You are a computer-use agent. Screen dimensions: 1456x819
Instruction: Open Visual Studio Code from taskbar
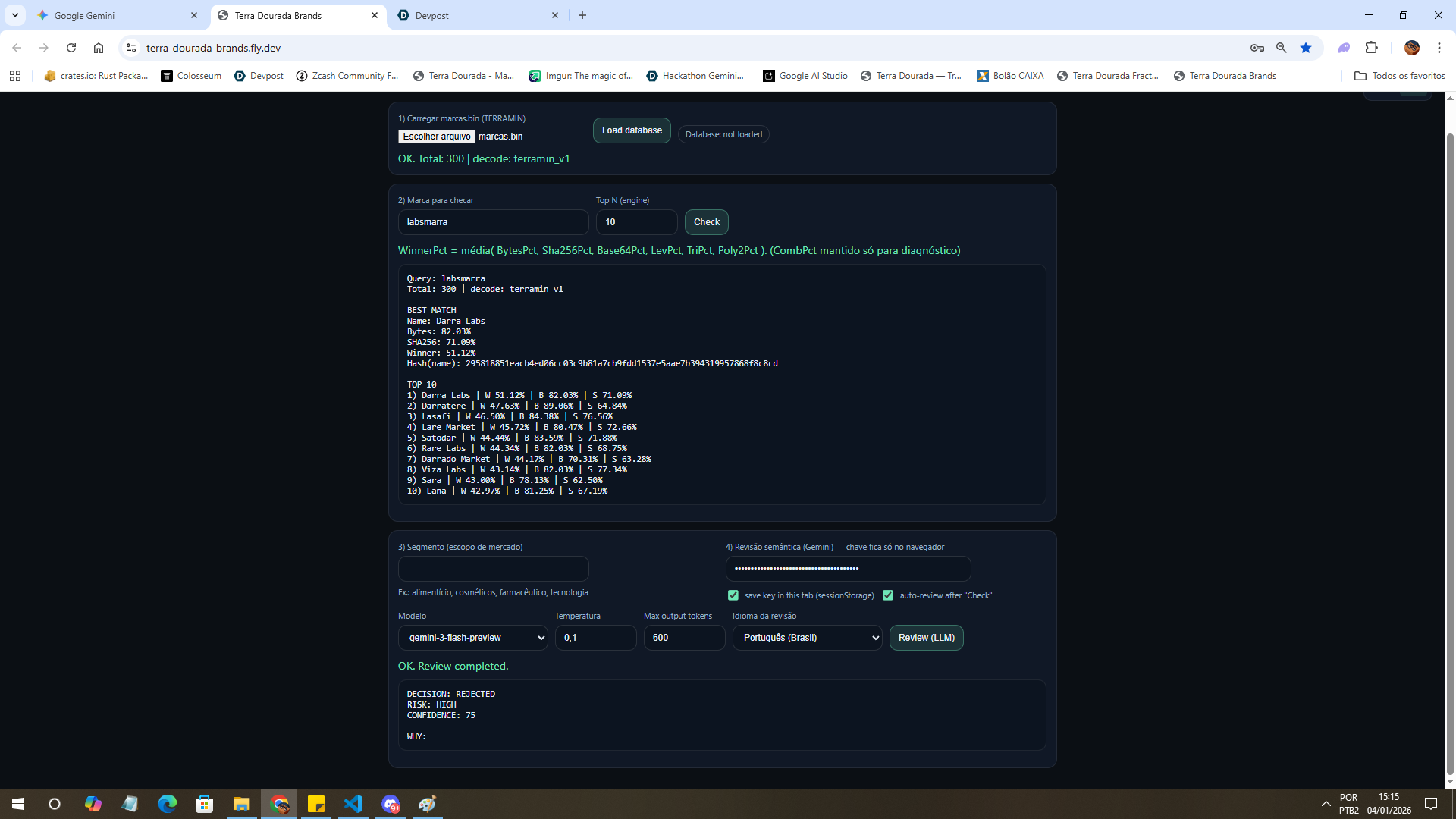click(353, 804)
